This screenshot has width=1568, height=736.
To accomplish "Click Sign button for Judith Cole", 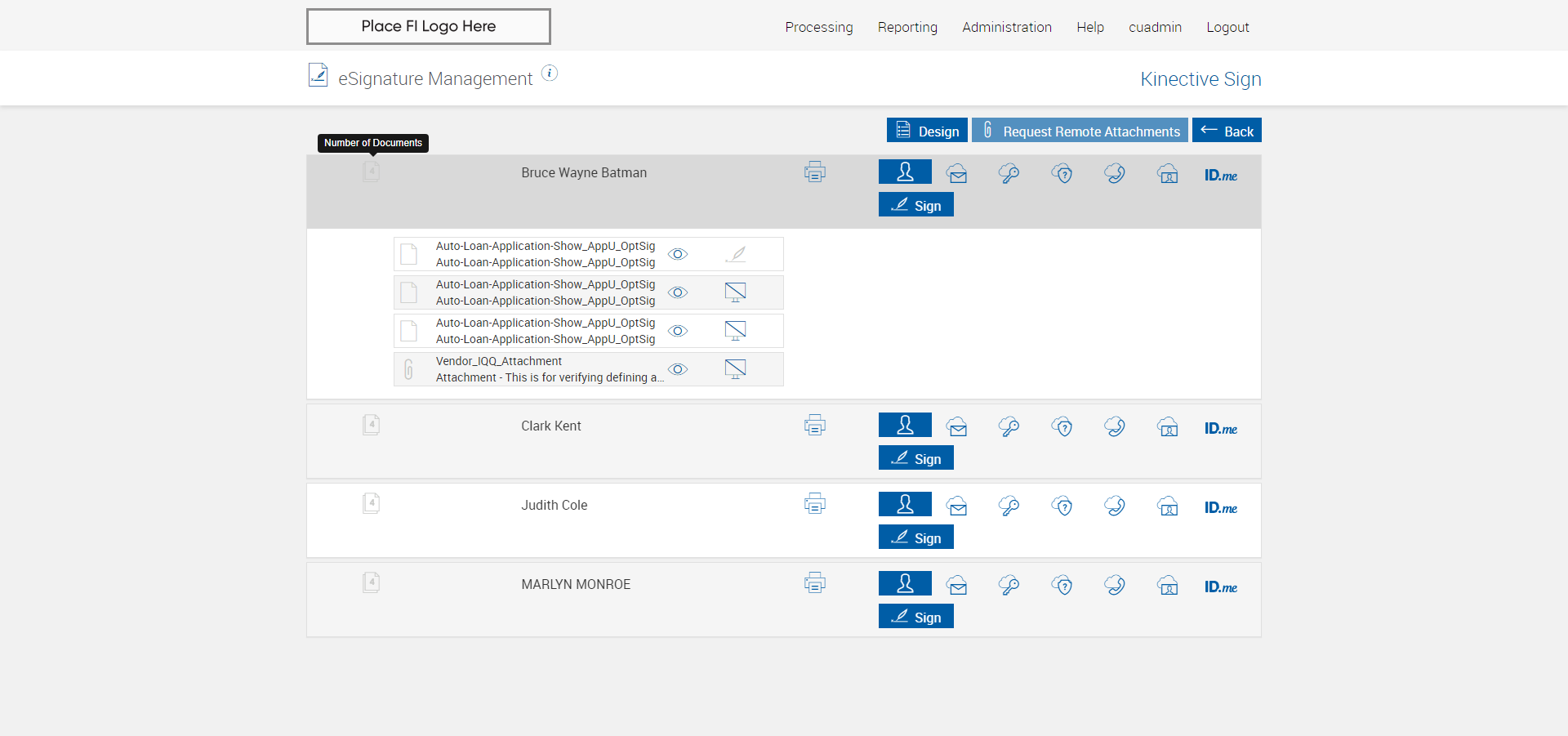I will tap(916, 538).
